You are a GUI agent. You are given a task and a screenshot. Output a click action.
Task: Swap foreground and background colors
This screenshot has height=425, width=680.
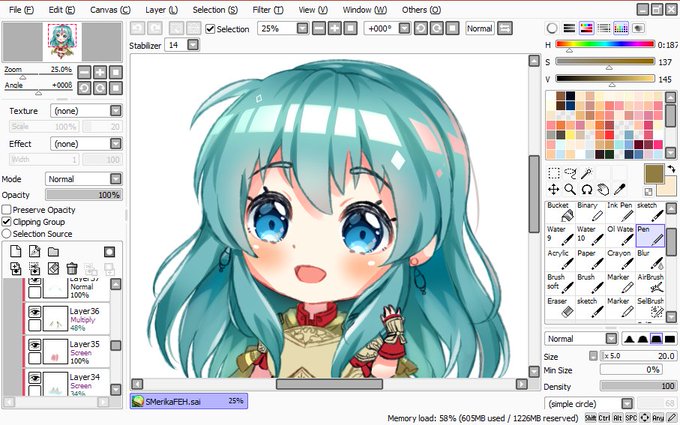[x=671, y=169]
